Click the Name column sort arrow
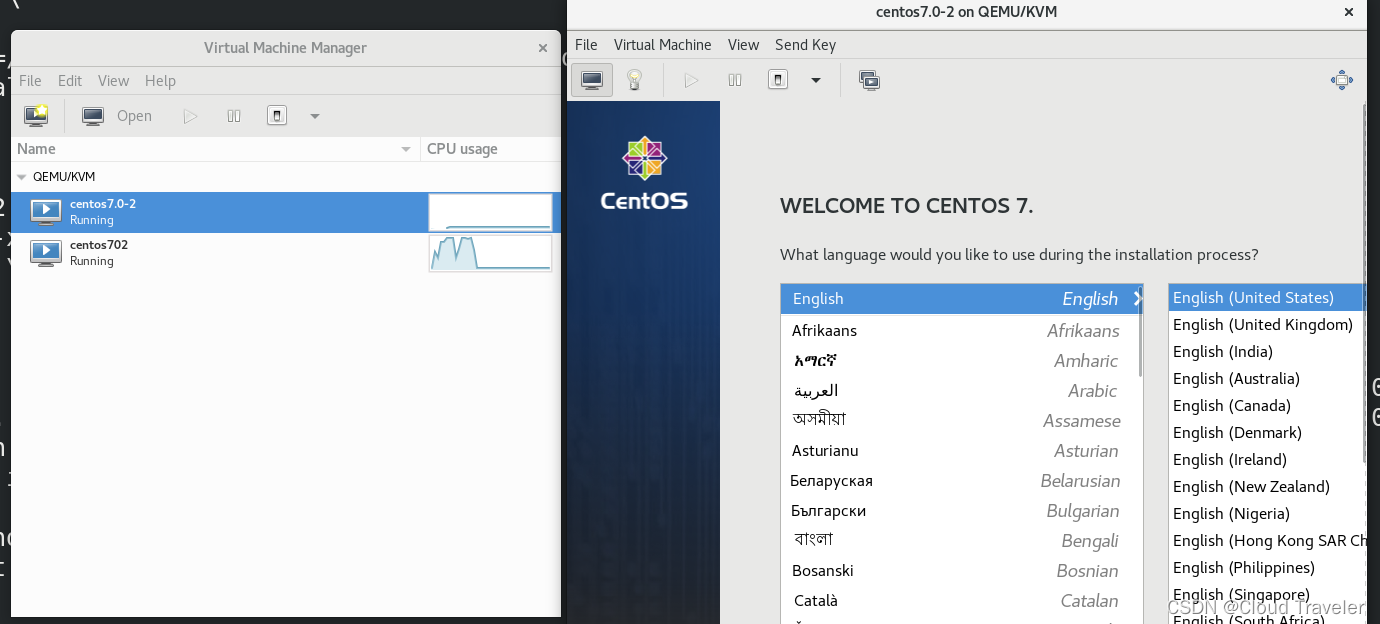Screen dimensions: 1380x624 tap(405, 149)
